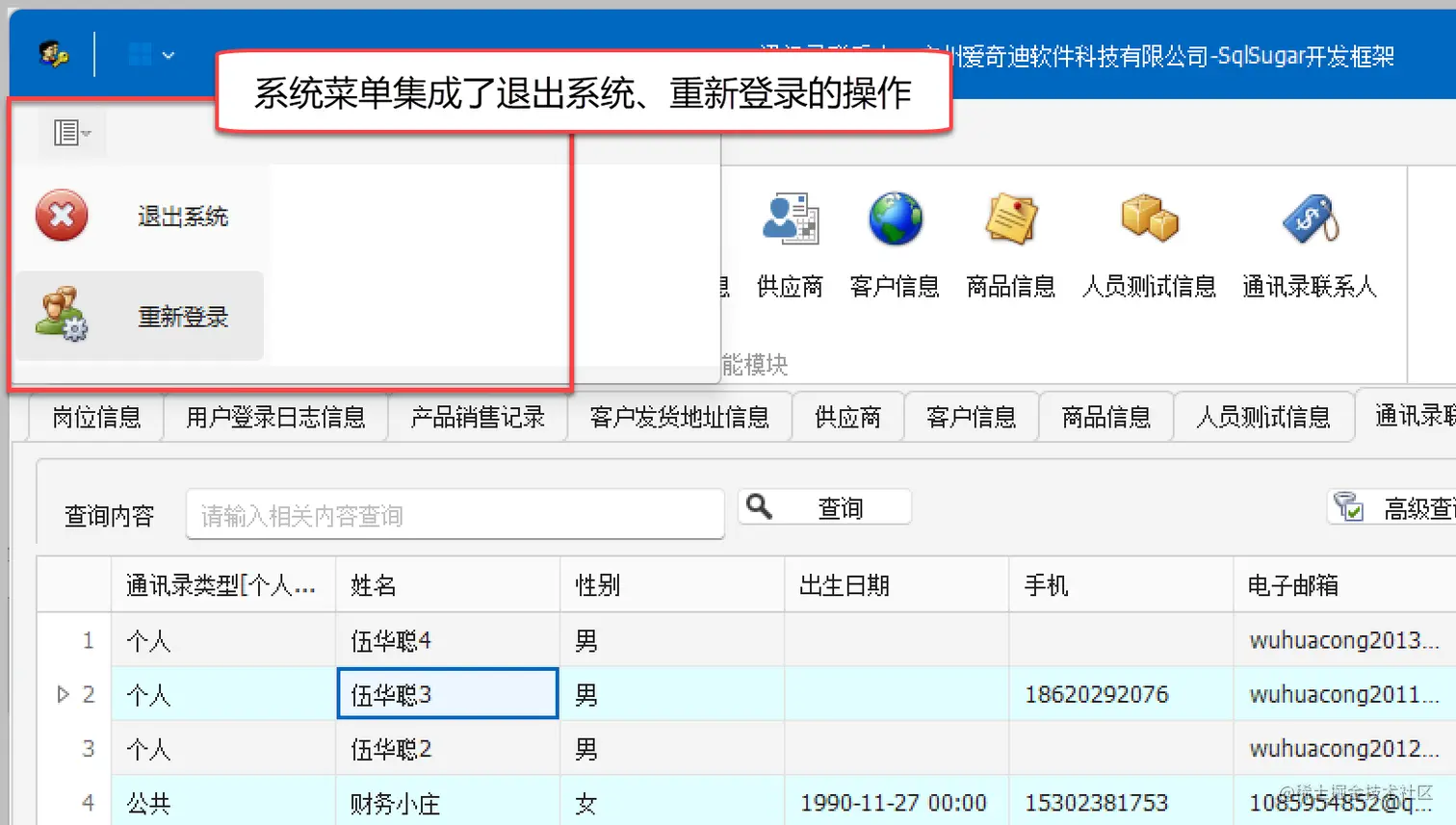1456x825 pixels.
Task: Sort by 出生日期 column header
Action: (897, 584)
